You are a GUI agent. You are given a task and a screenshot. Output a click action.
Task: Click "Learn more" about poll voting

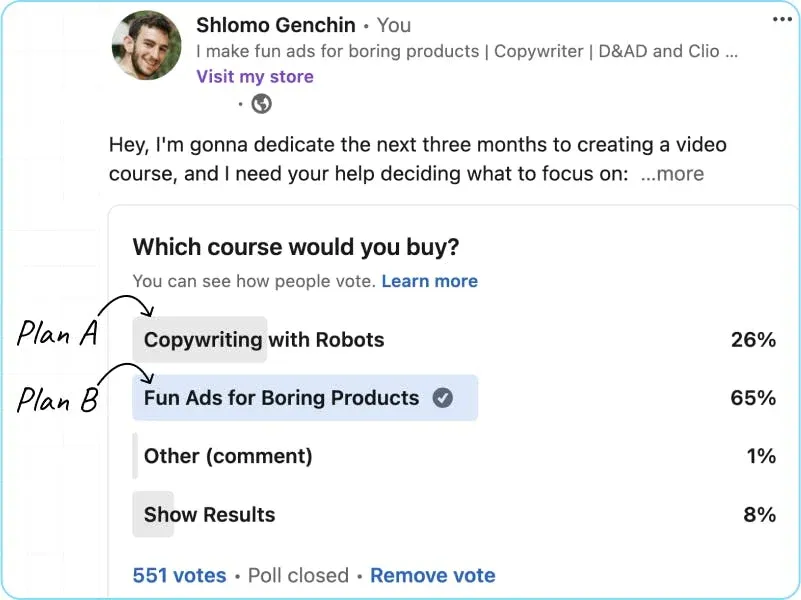pyautogui.click(x=429, y=282)
